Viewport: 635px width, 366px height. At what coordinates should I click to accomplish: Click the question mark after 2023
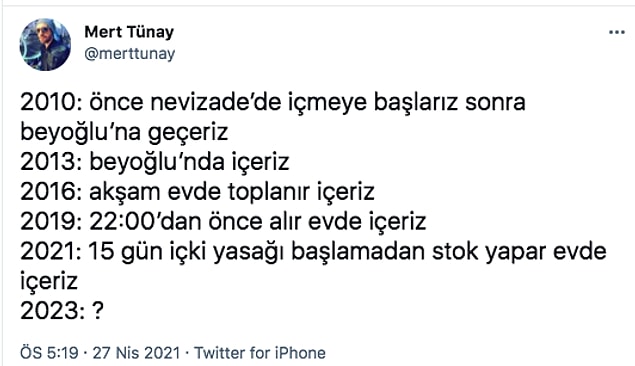click(x=98, y=311)
